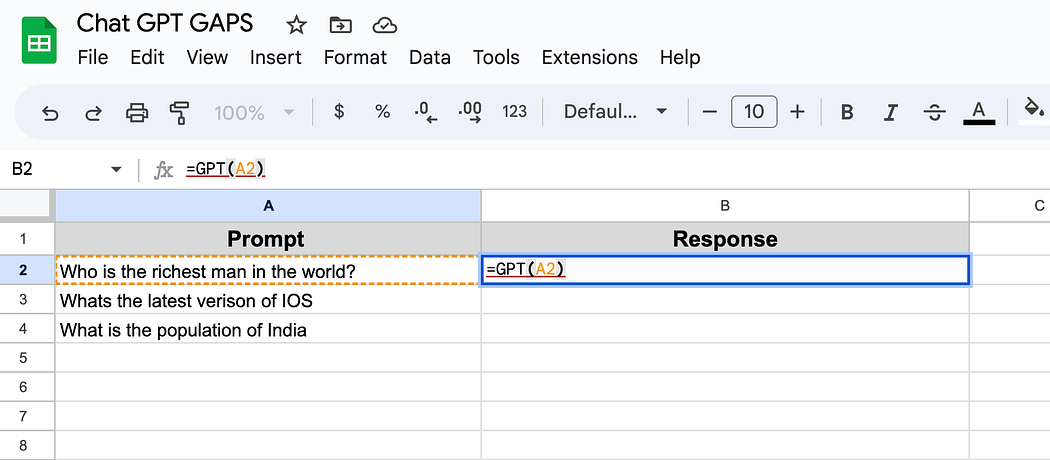Image resolution: width=1050 pixels, height=460 pixels.
Task: Select row 4 header
Action: 27,329
